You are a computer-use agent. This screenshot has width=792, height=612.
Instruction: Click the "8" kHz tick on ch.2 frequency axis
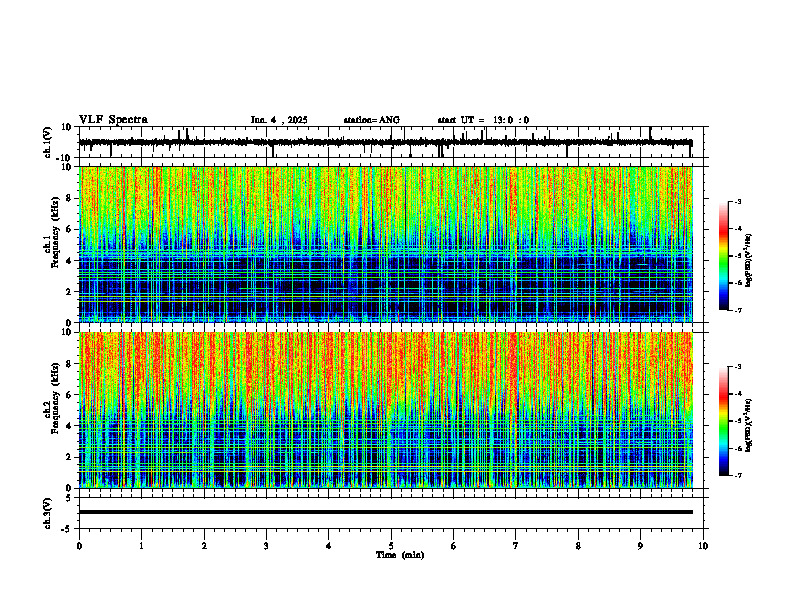[69, 364]
